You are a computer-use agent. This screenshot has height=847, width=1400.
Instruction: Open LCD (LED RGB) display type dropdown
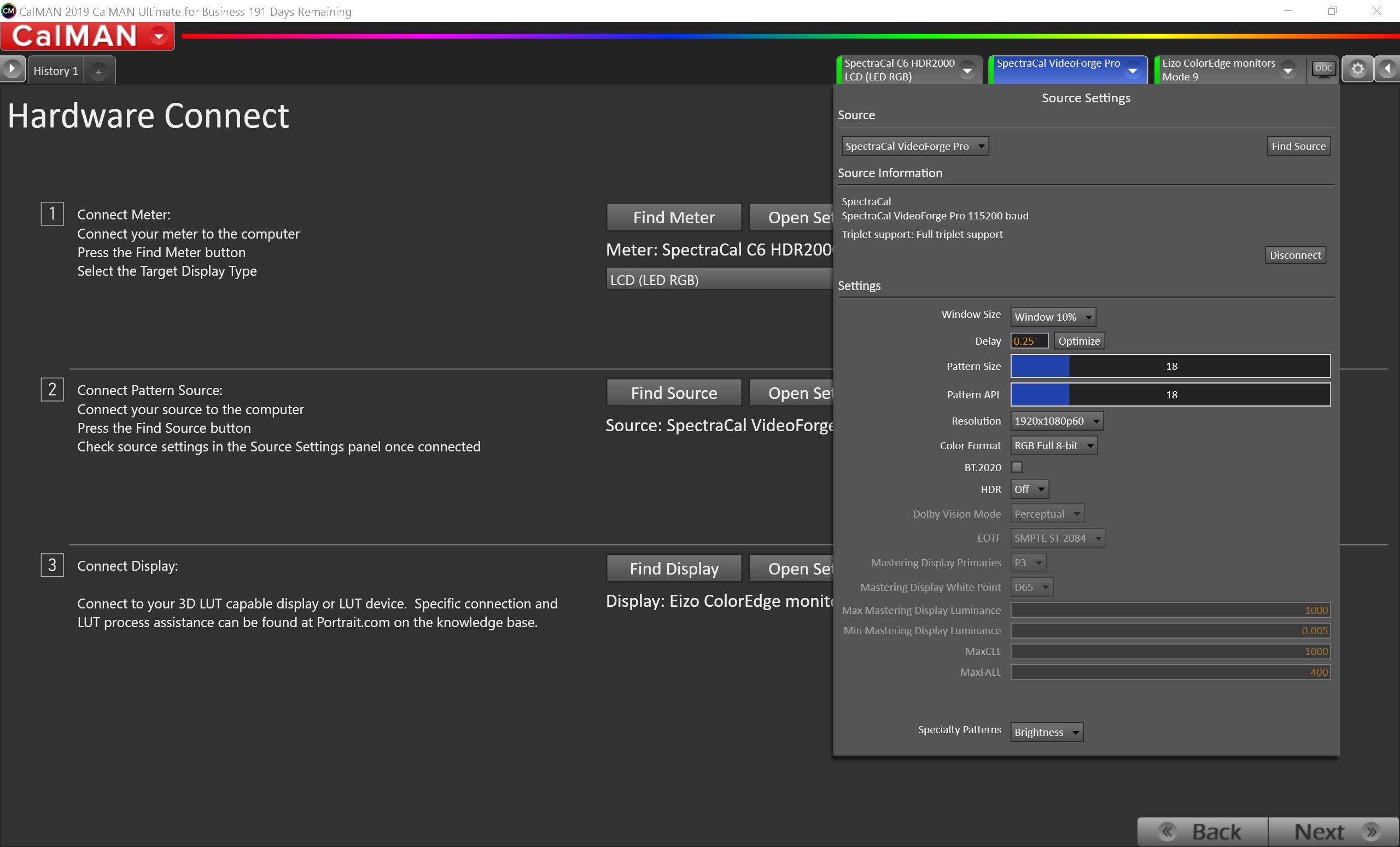(719, 280)
